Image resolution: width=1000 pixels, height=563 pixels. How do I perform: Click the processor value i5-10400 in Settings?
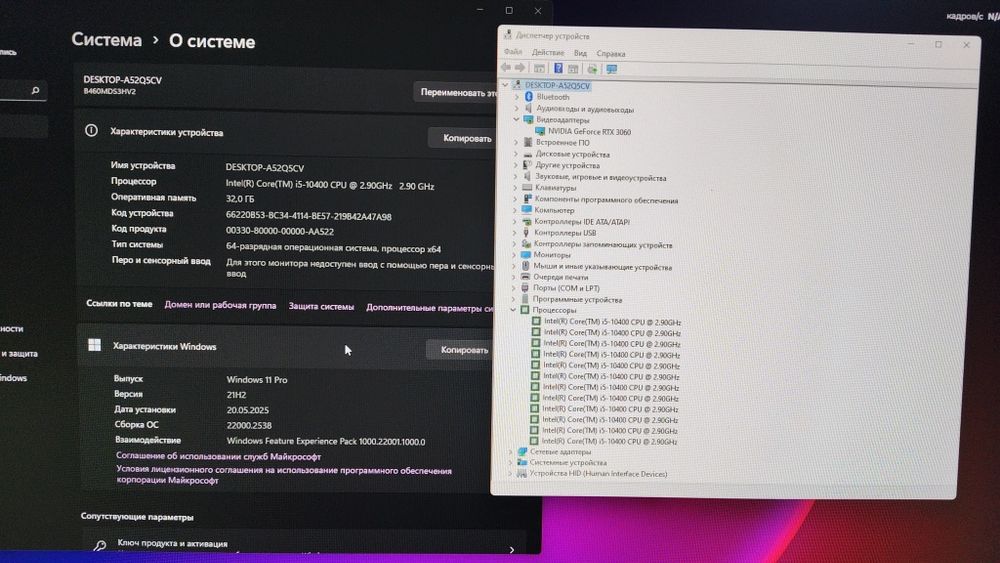point(330,186)
